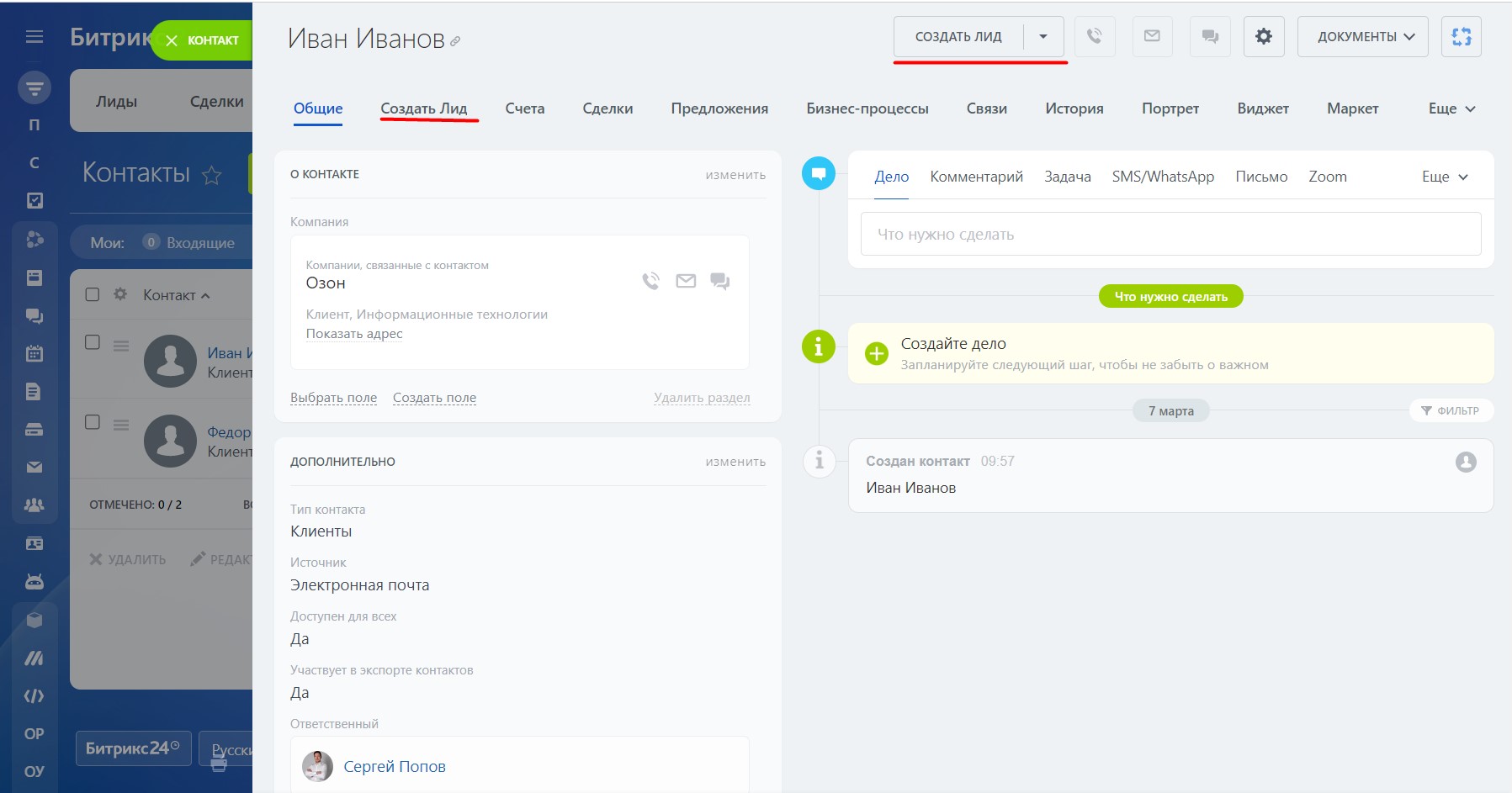Click the Показать адрес link
Screen dimensions: 1512x793
point(354,334)
